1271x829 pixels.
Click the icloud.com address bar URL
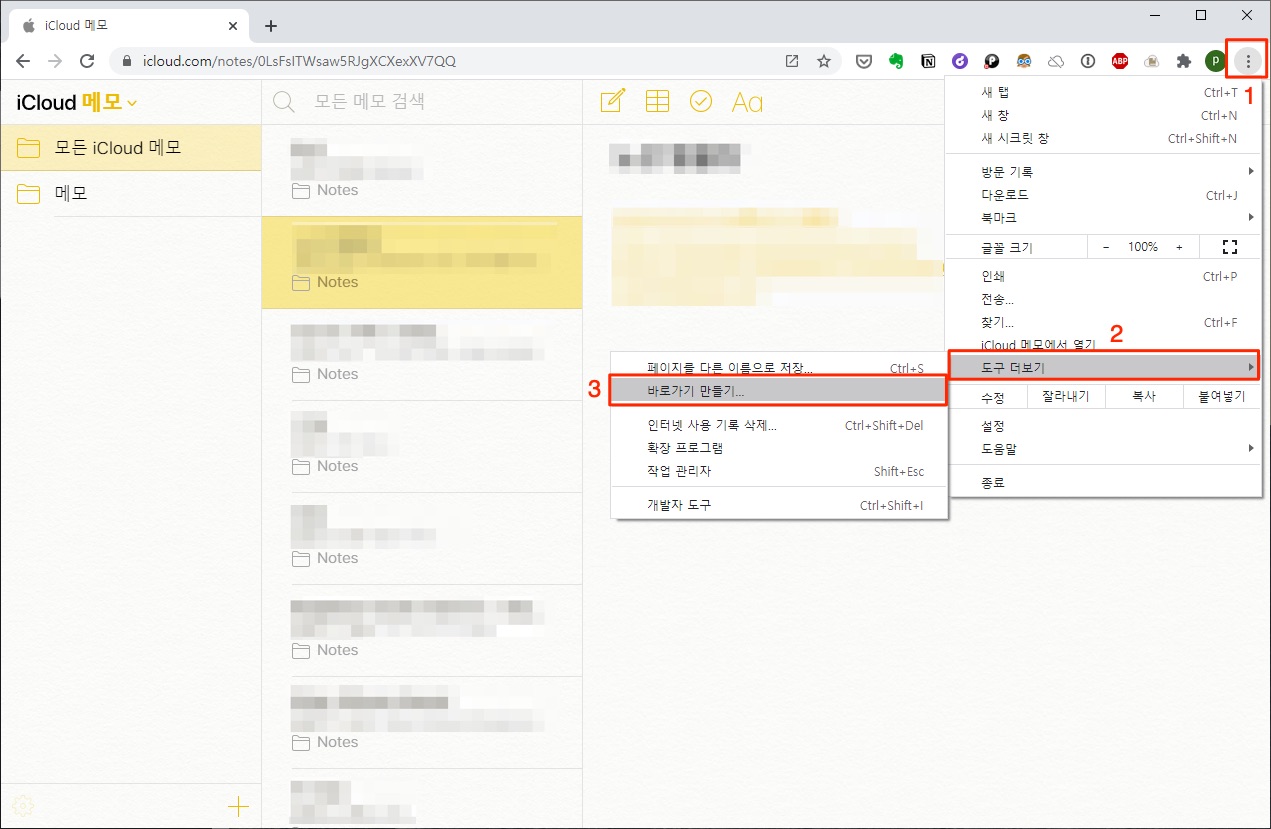pyautogui.click(x=299, y=61)
